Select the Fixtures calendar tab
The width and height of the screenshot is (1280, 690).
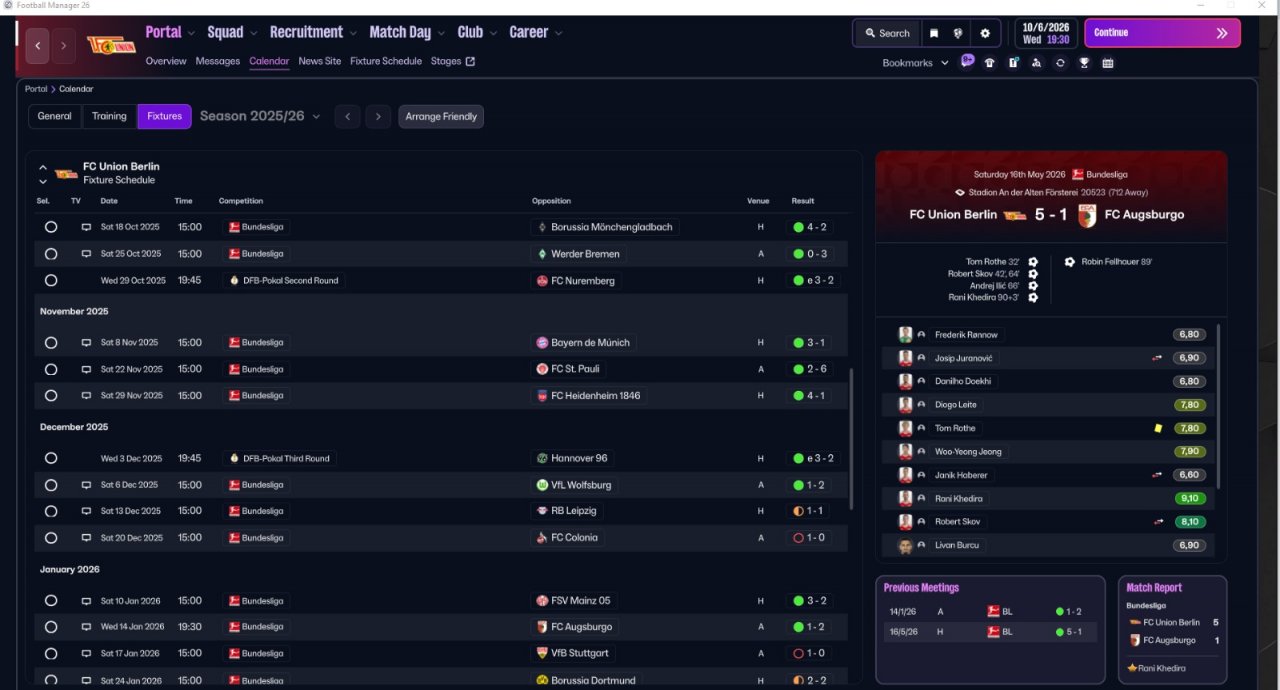point(165,116)
